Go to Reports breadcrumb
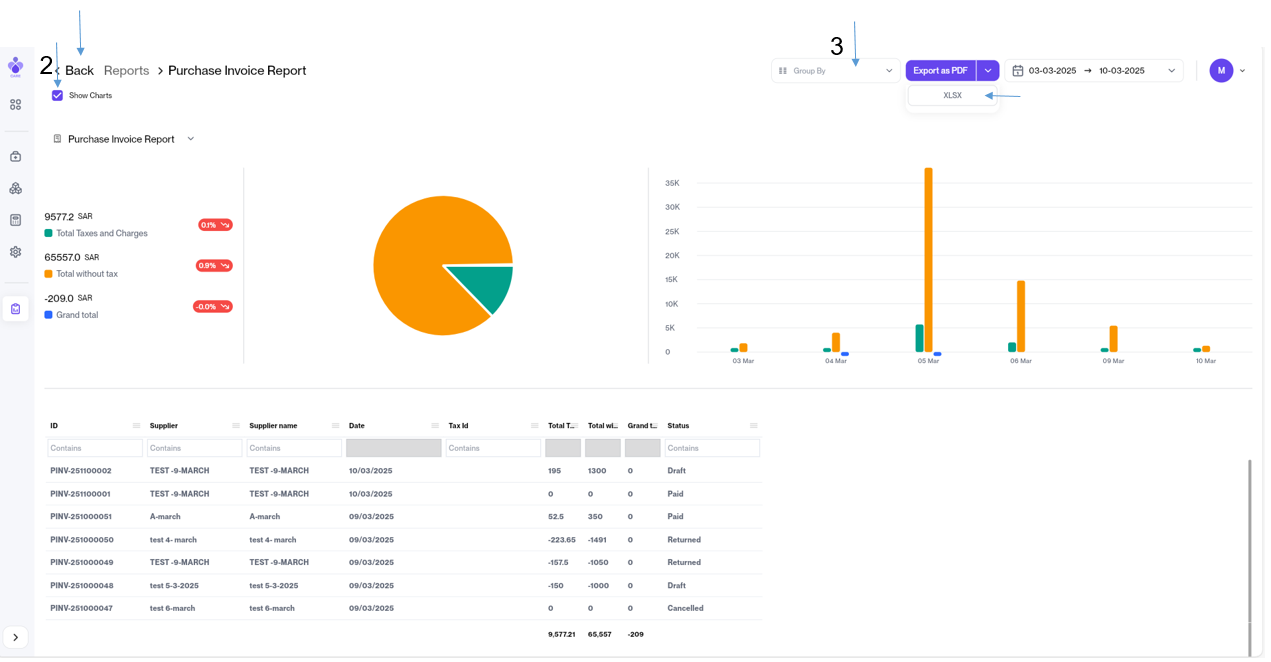 (126, 71)
